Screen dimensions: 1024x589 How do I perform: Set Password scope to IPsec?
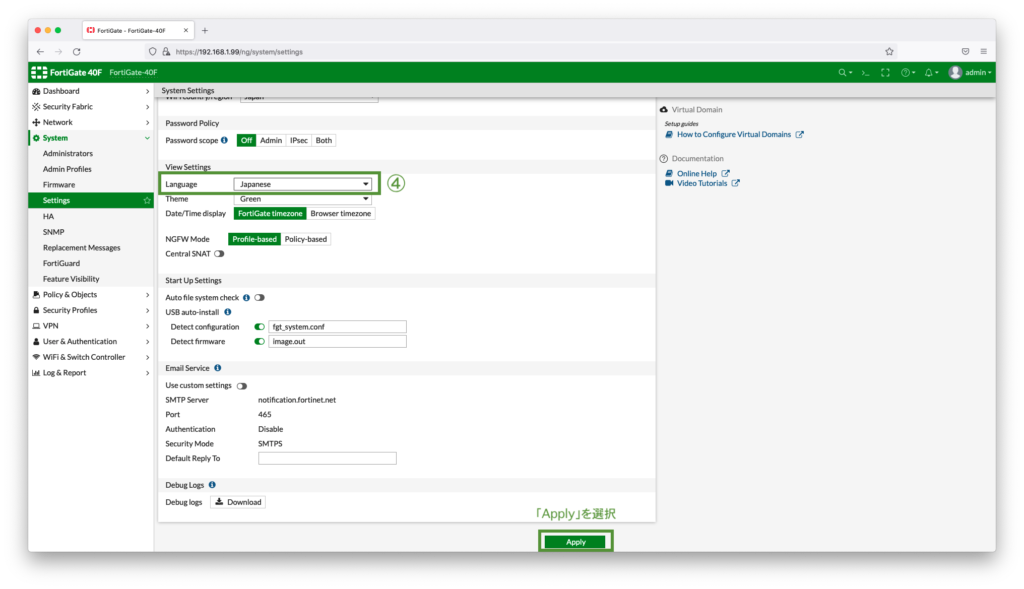(298, 140)
